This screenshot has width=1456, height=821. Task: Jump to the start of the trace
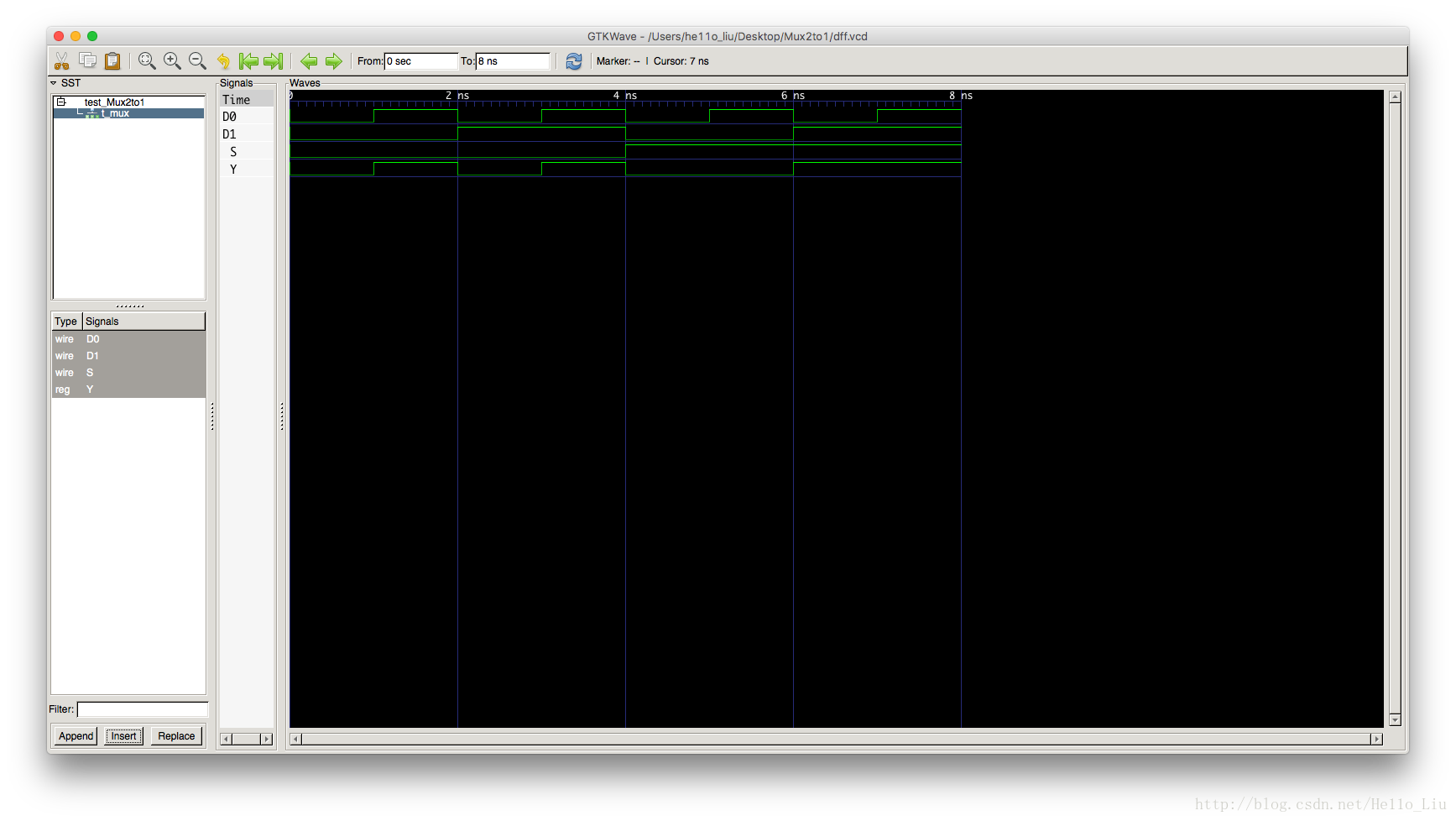click(x=248, y=61)
